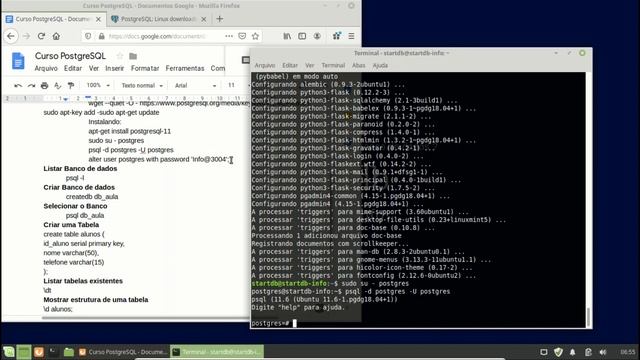Image resolution: width=640 pixels, height=360 pixels.
Task: Open Firefox account icon
Action: click(317, 36)
